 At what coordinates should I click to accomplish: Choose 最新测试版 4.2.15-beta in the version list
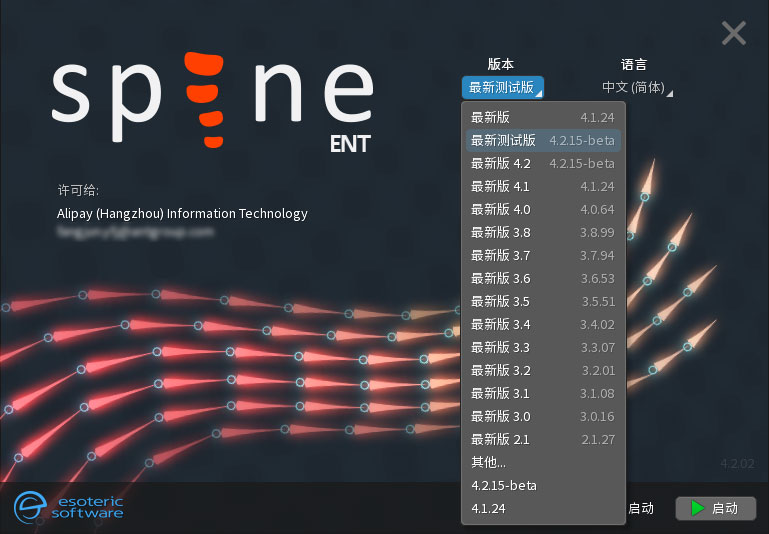click(x=543, y=140)
